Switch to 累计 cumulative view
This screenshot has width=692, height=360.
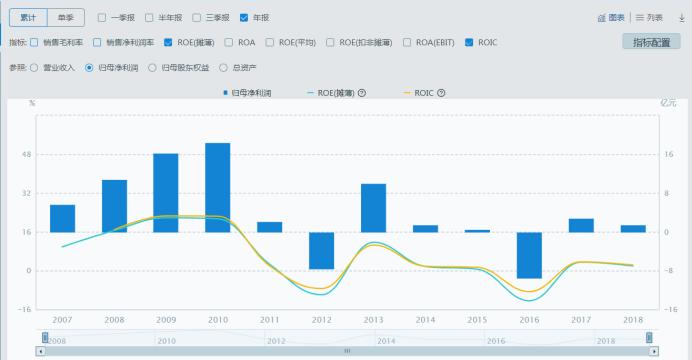28,18
